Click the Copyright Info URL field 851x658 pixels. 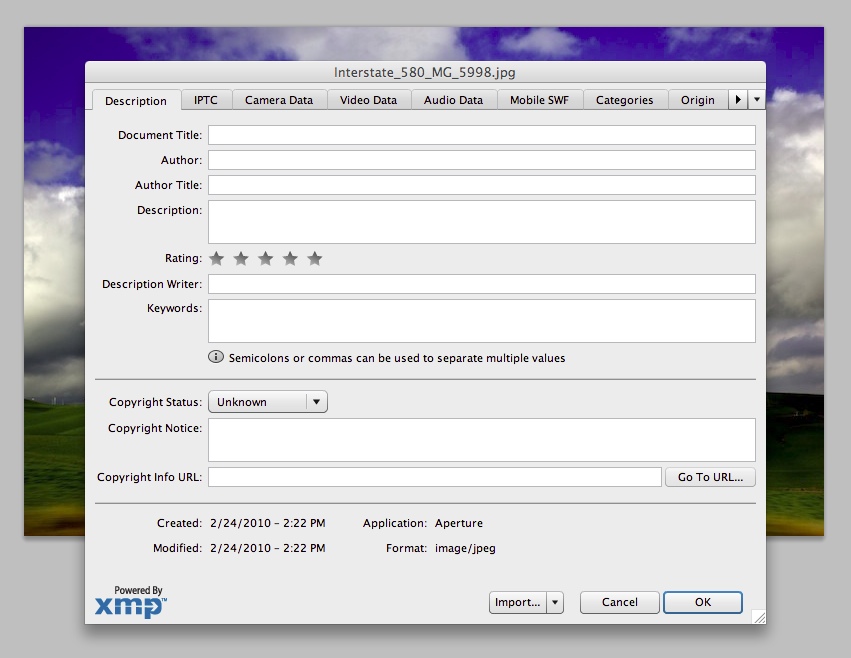pyautogui.click(x=434, y=477)
